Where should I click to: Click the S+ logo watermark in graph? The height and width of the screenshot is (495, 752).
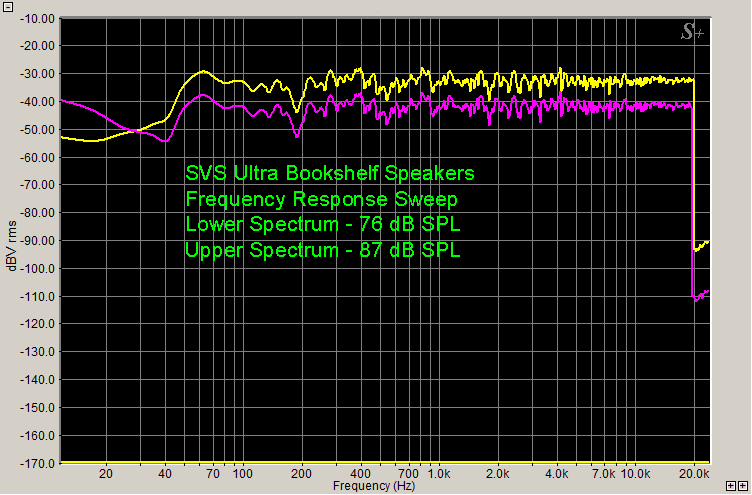(691, 32)
